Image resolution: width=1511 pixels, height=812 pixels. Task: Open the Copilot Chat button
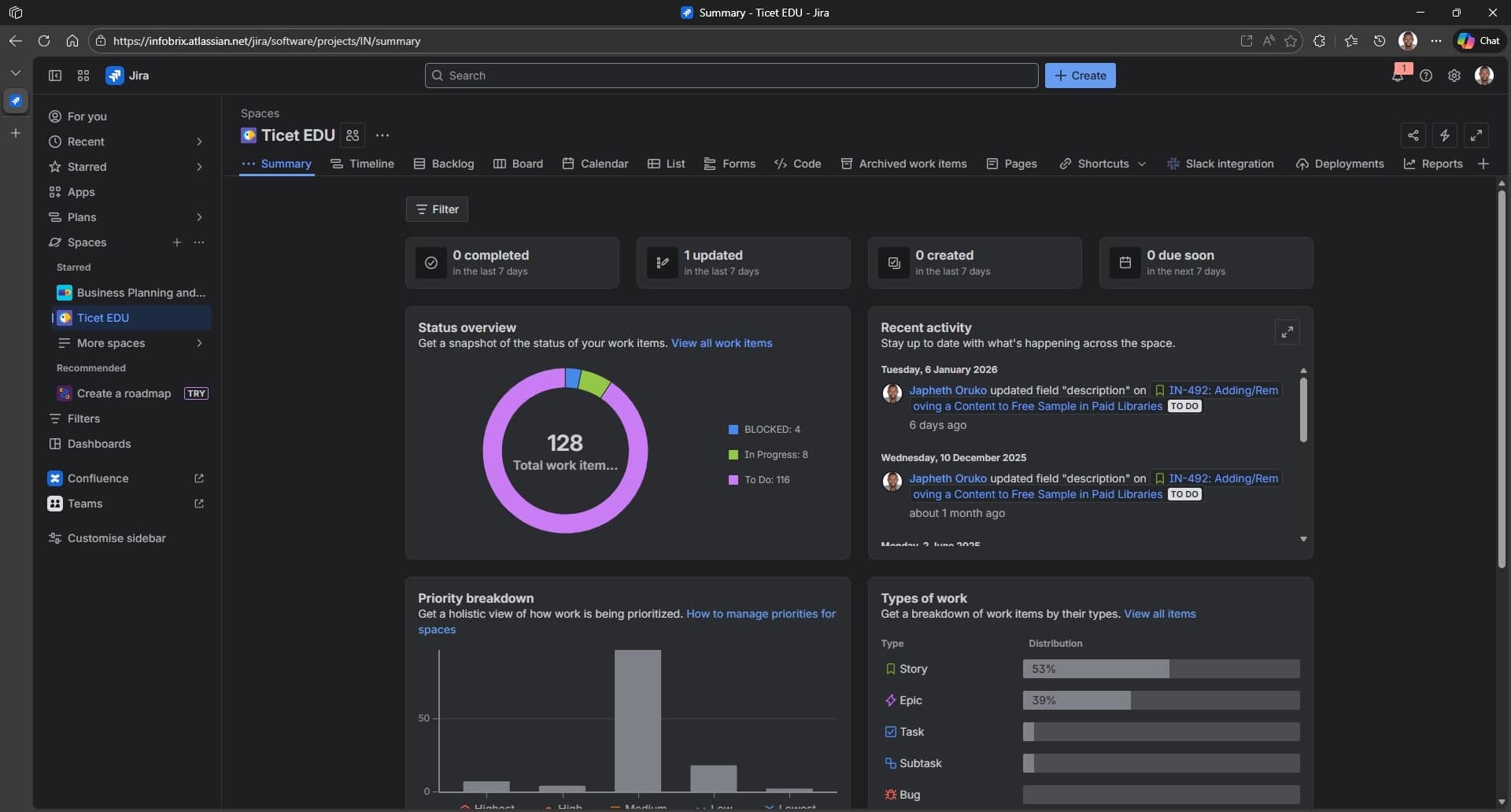pos(1479,41)
